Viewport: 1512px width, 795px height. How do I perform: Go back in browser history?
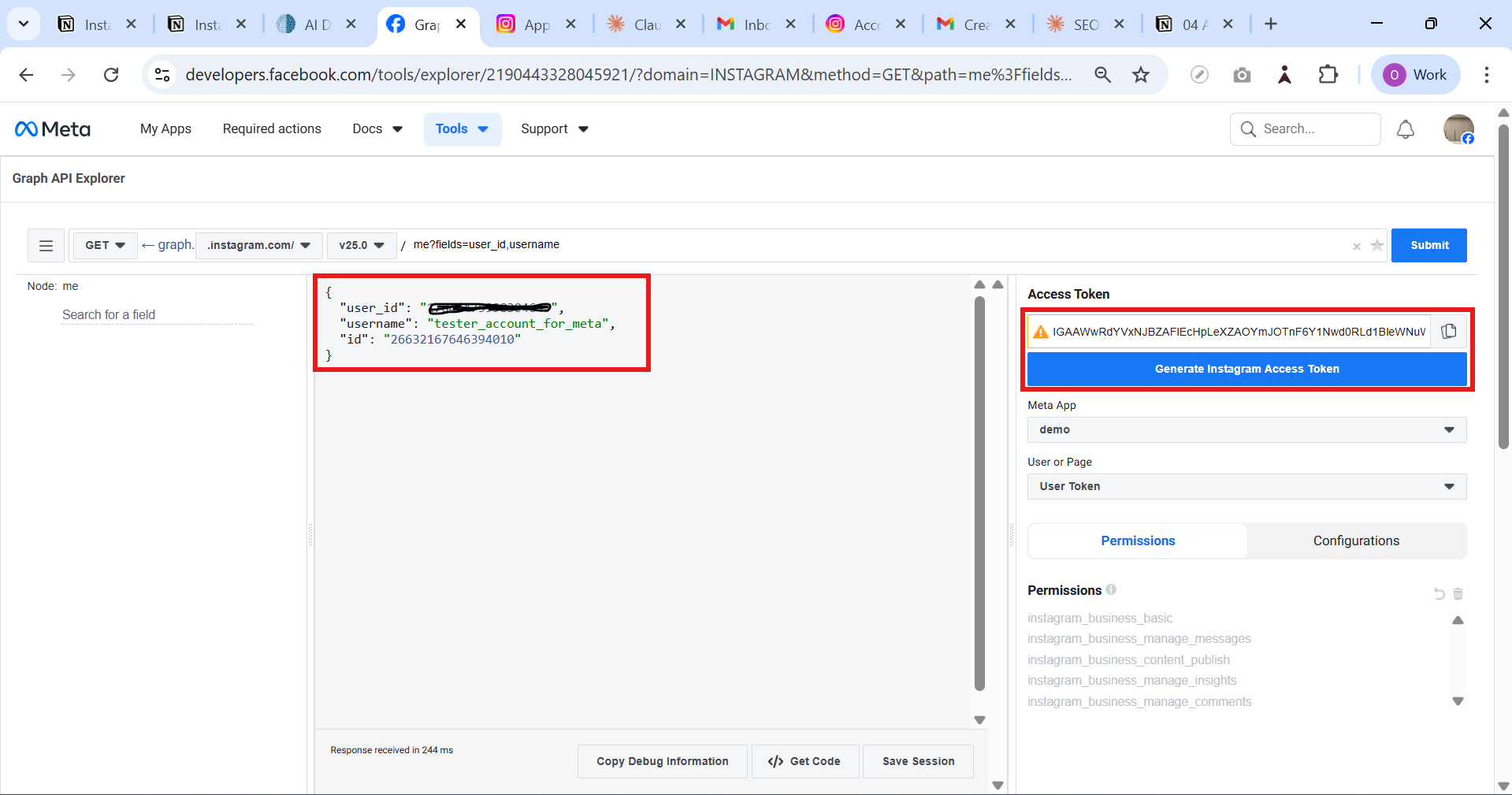26,75
